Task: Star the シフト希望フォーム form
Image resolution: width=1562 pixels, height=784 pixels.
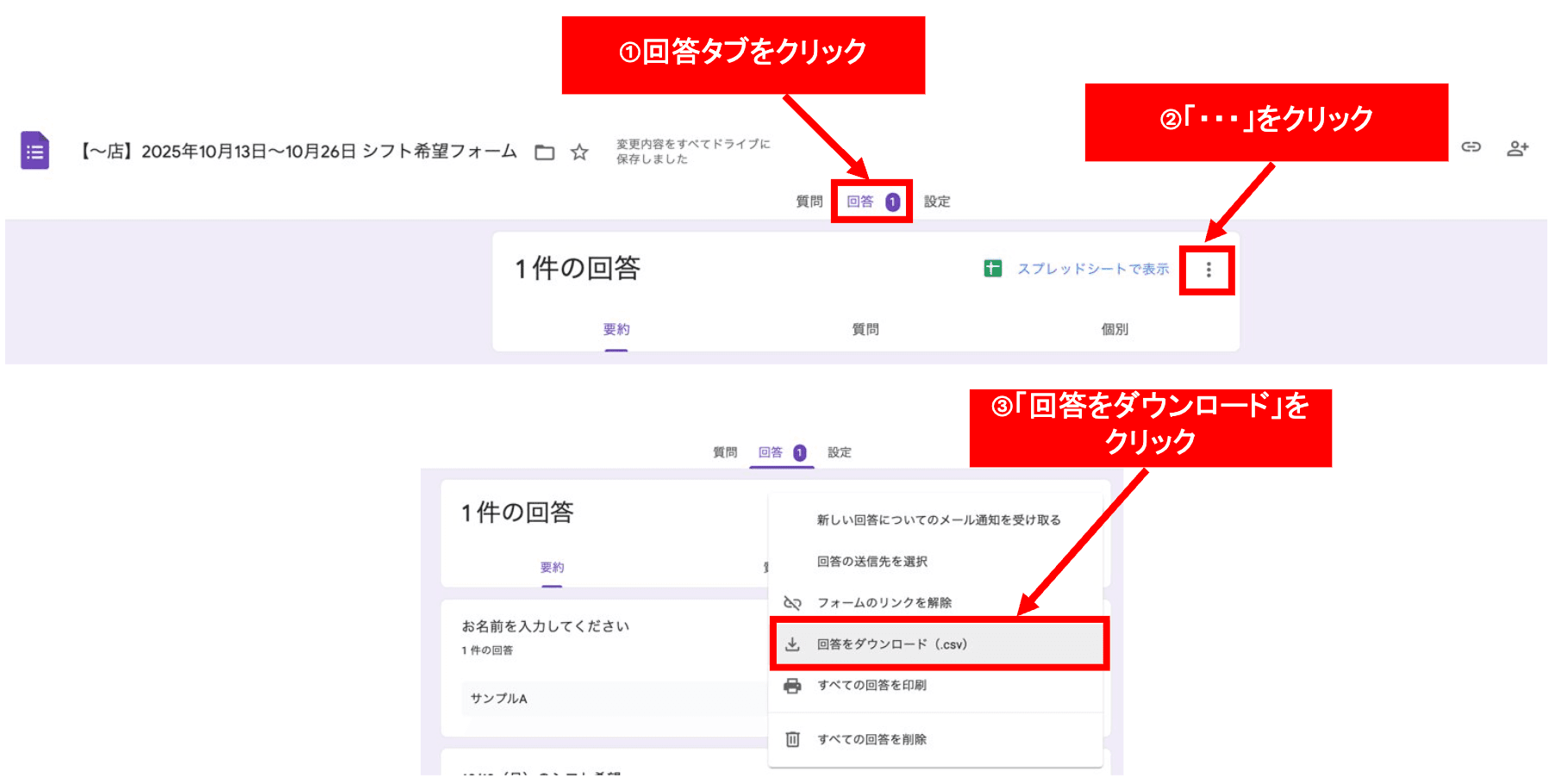Action: click(579, 152)
